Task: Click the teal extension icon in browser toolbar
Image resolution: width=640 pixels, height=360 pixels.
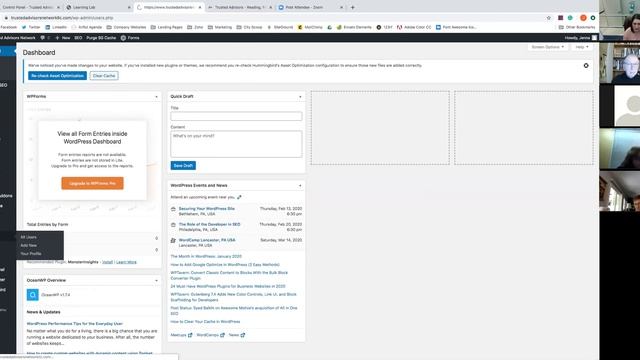Action: [570, 18]
